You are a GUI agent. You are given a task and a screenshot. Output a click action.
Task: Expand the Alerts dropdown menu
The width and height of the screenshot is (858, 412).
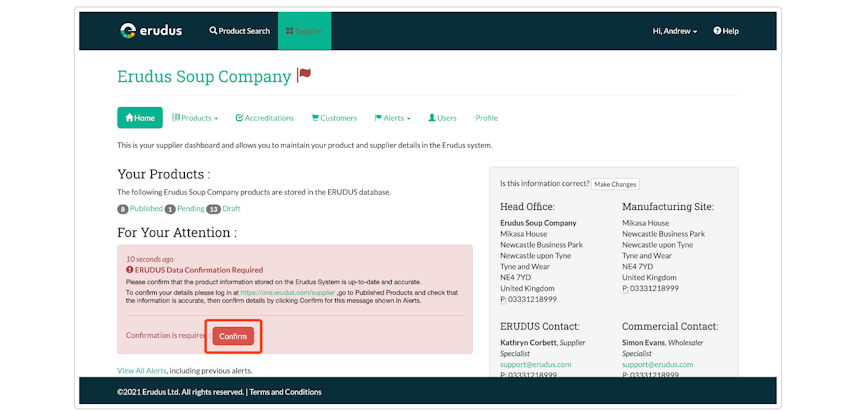pyautogui.click(x=392, y=118)
